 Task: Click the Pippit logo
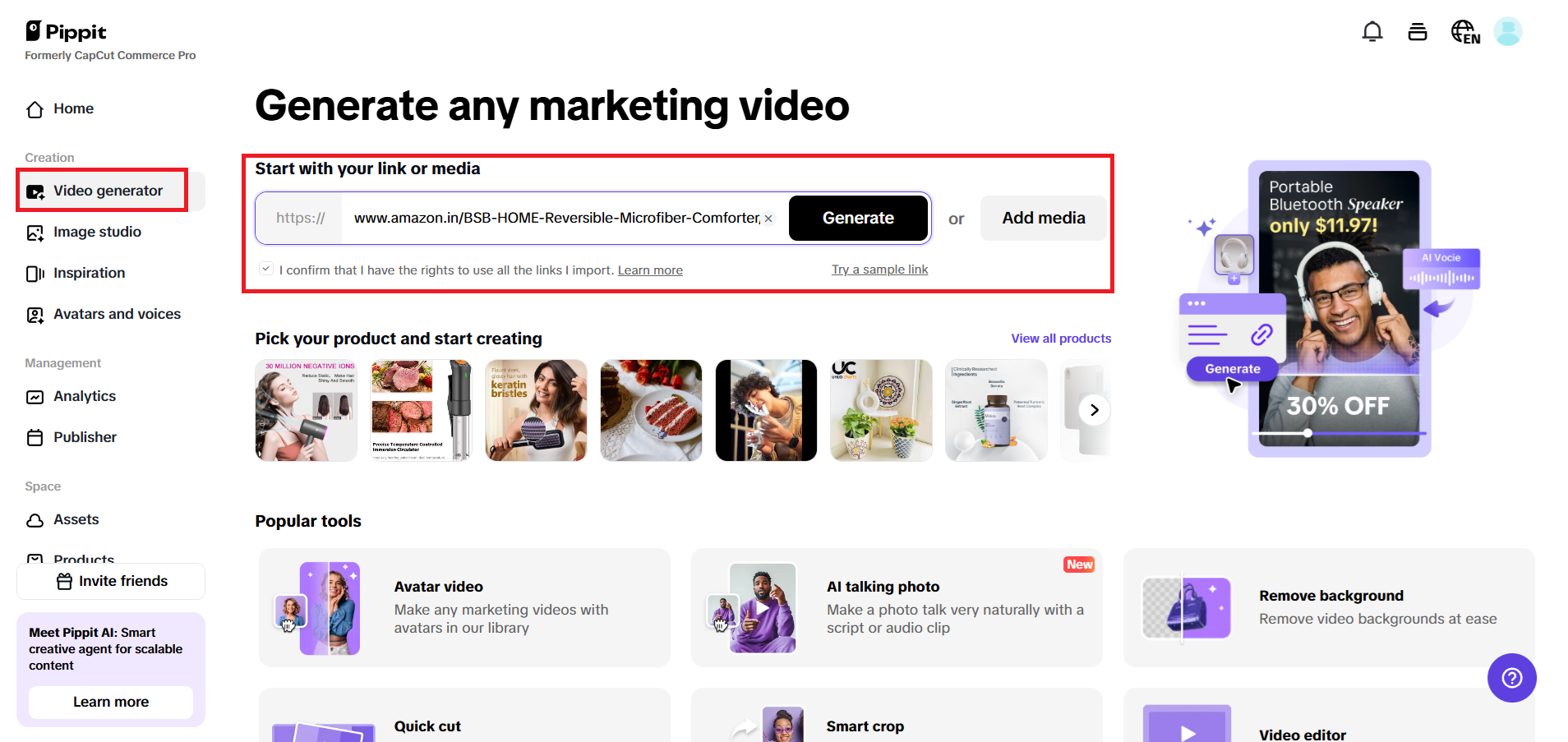(66, 31)
